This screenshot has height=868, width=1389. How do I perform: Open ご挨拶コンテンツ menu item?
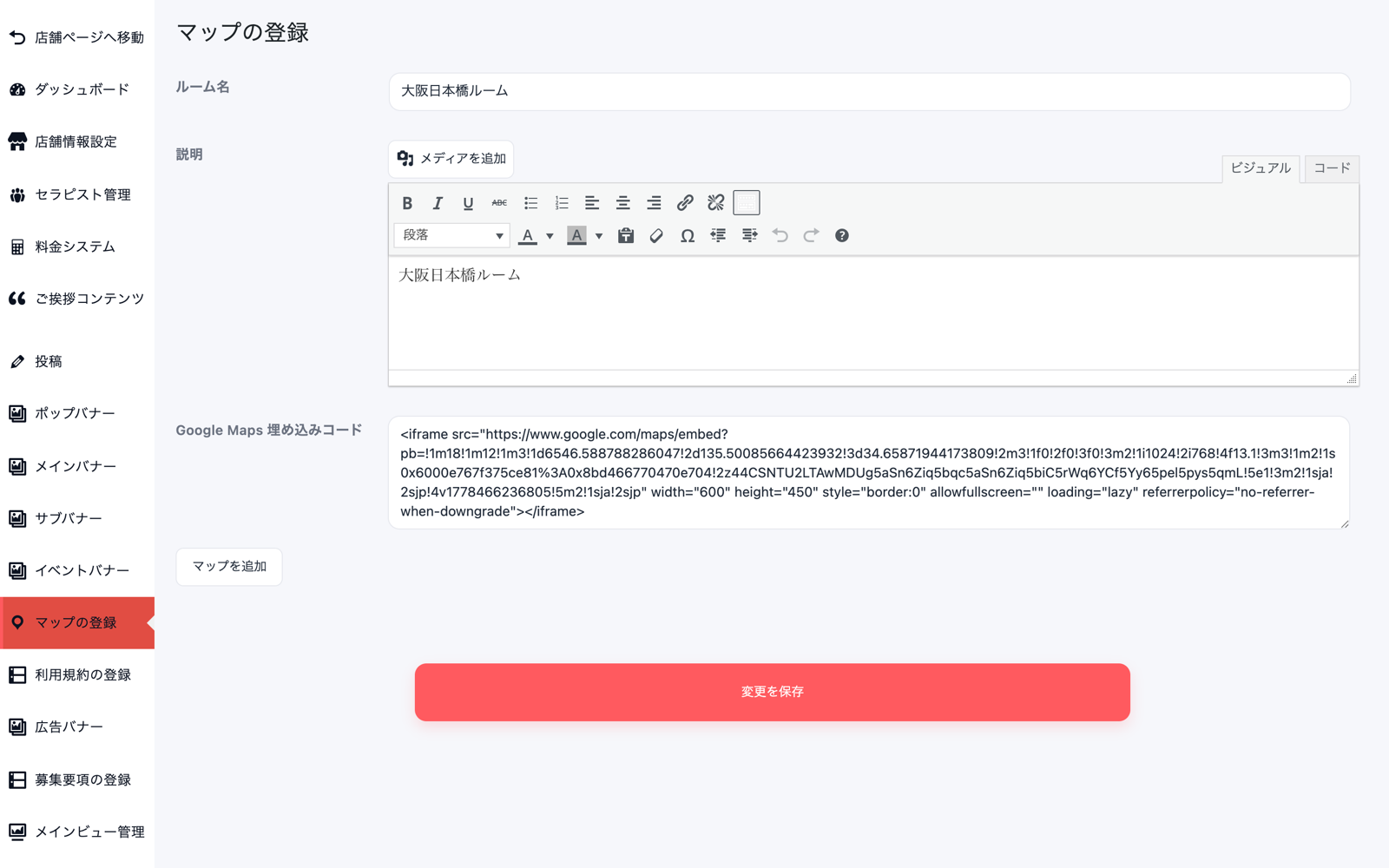tap(77, 299)
